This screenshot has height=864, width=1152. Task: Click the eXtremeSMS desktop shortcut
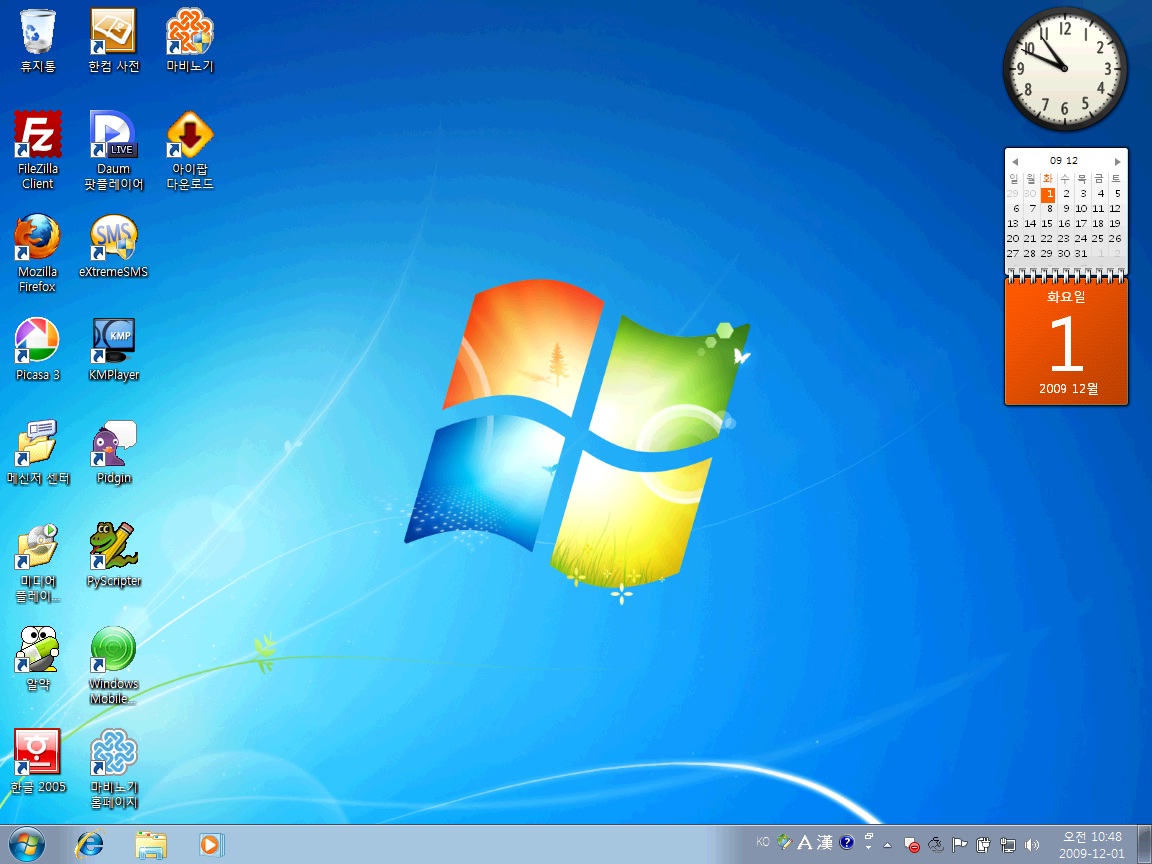click(x=113, y=246)
